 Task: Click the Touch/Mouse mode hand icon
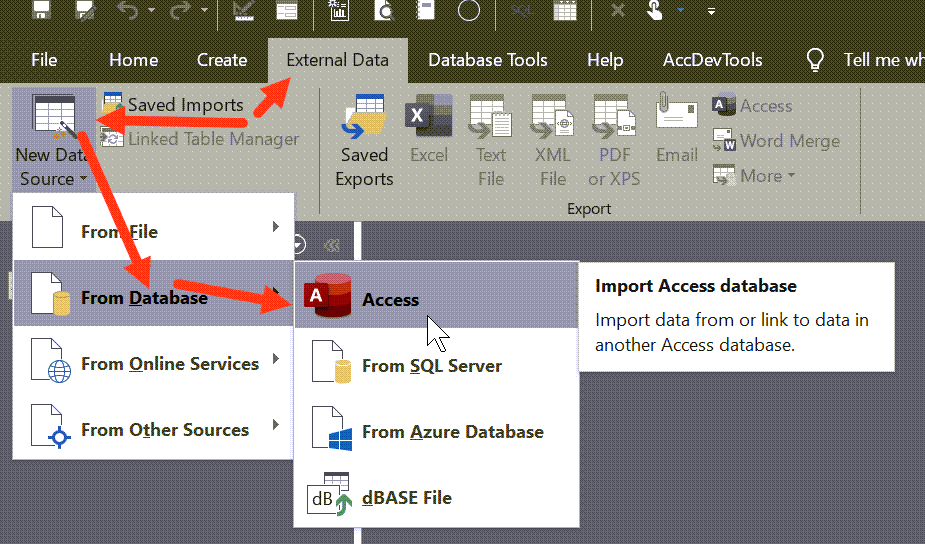pos(655,10)
